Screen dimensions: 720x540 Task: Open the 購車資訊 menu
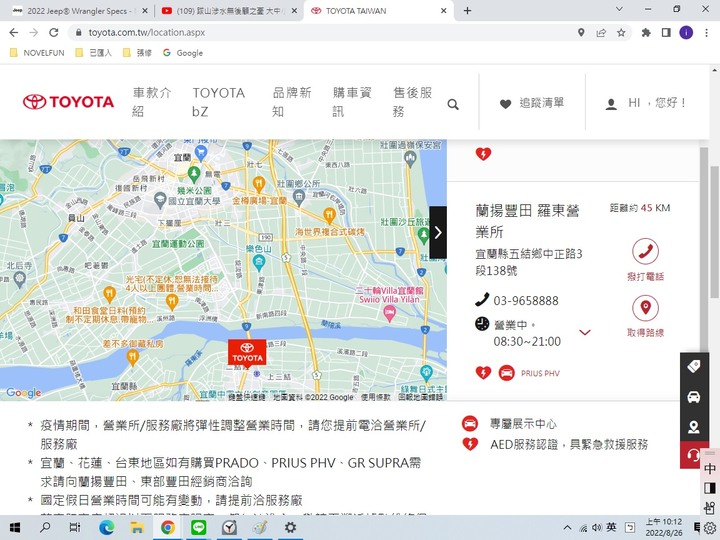352,101
